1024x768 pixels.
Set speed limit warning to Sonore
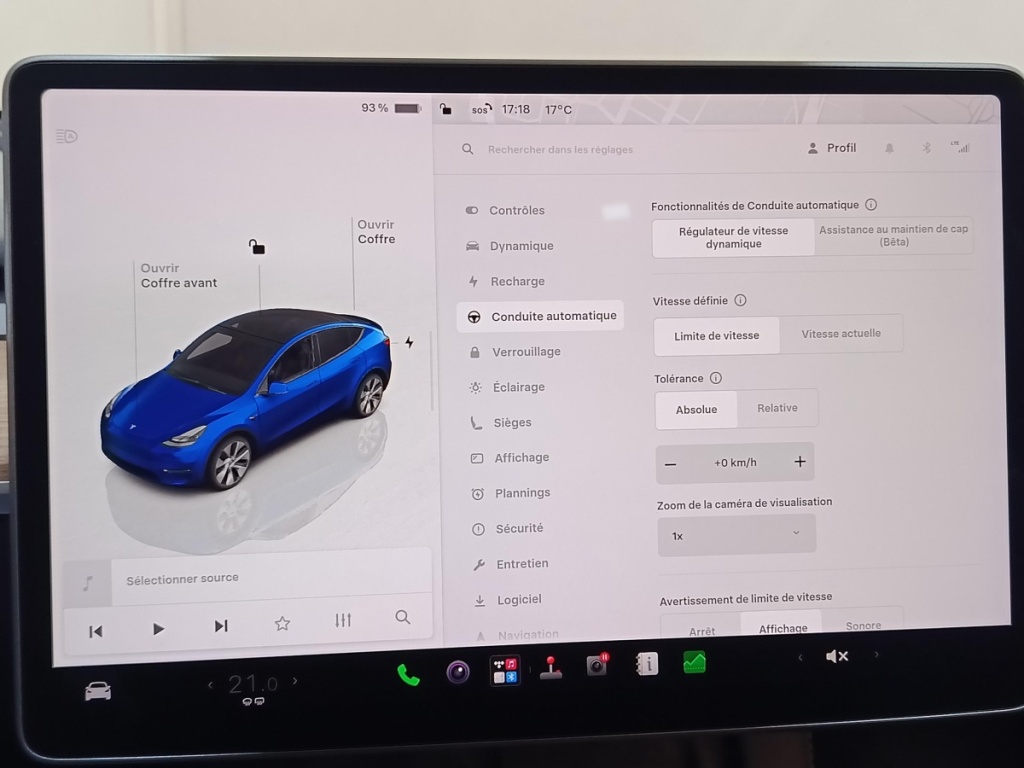pos(863,624)
